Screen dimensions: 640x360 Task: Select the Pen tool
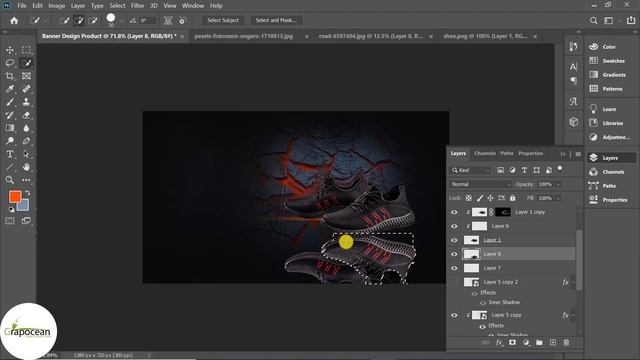pyautogui.click(x=27, y=141)
